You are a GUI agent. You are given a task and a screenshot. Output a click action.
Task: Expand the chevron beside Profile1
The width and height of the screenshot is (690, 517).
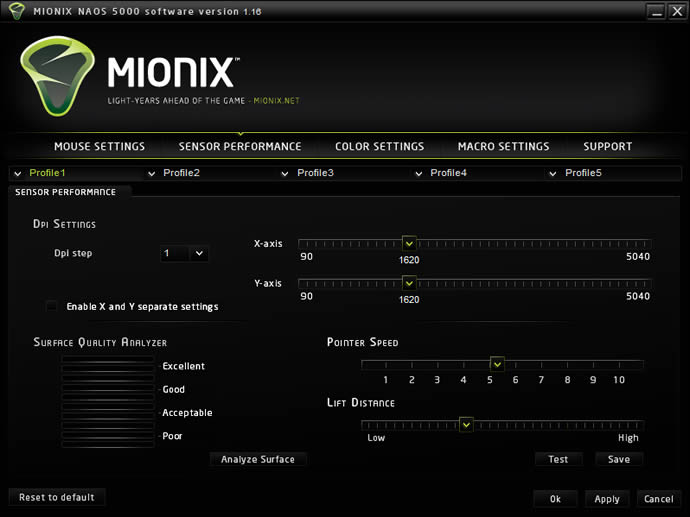[18, 174]
